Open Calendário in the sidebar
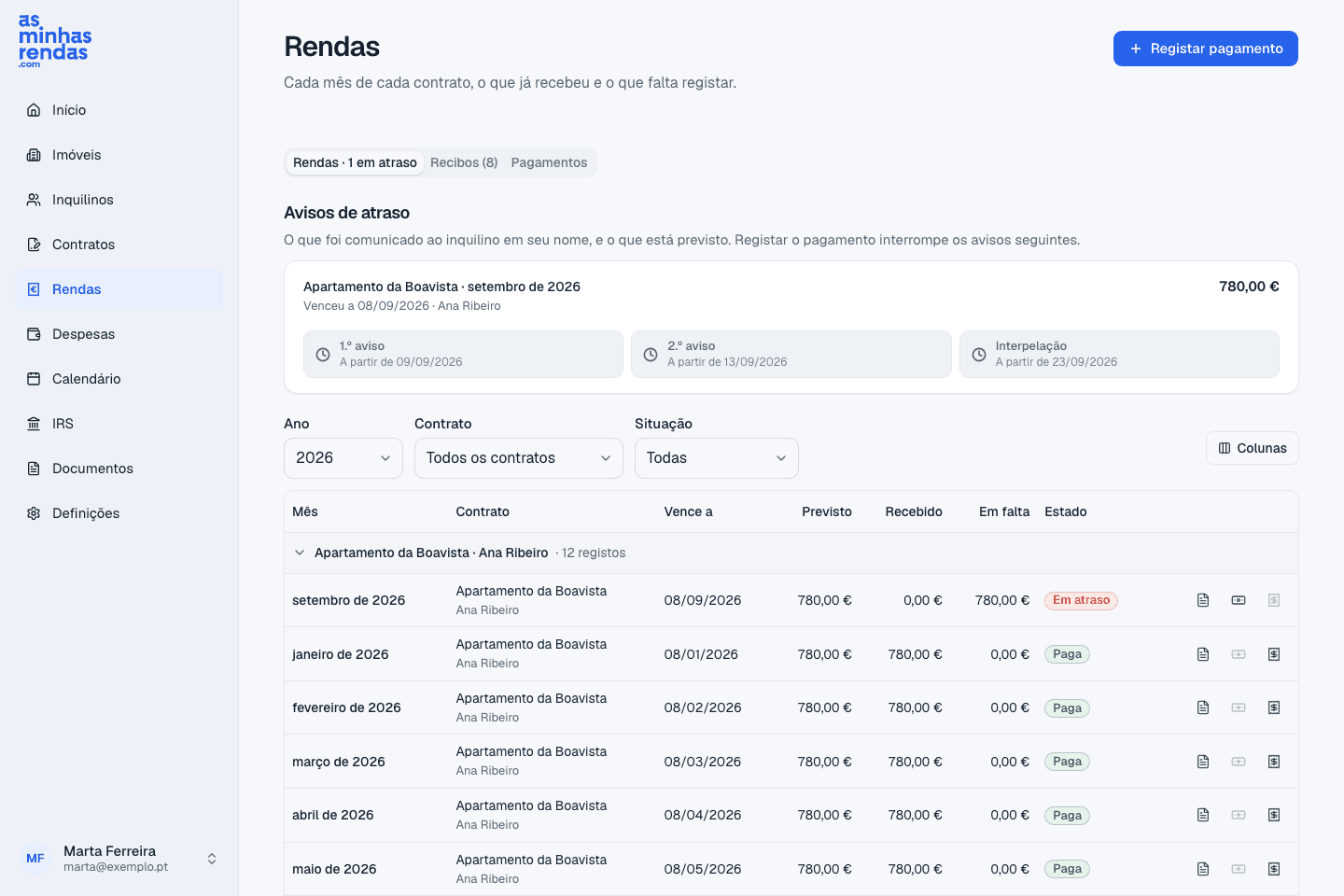 pos(119,379)
